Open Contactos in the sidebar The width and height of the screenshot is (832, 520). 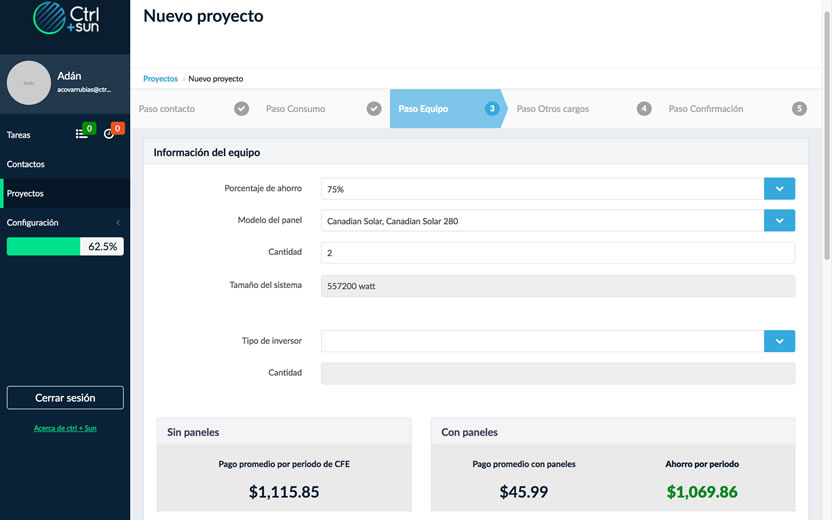(65, 164)
